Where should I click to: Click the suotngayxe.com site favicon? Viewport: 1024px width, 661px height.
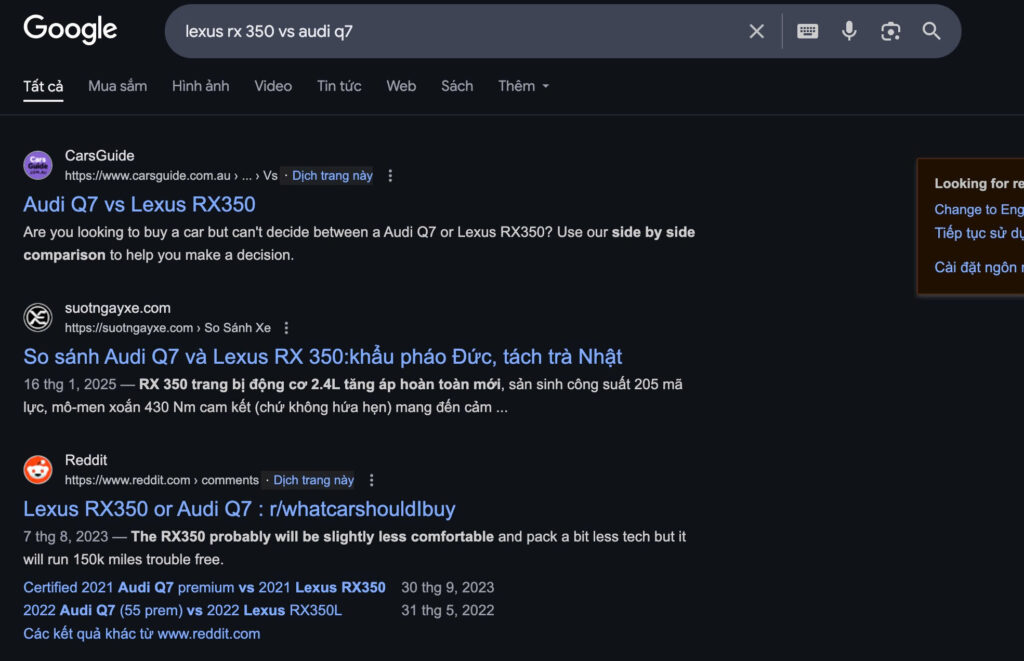(38, 317)
